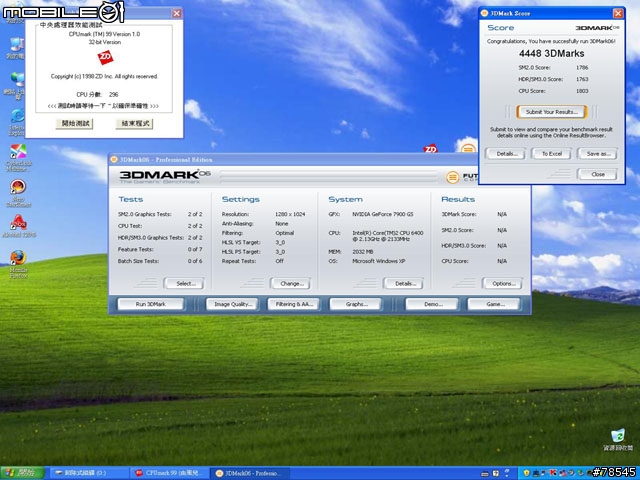Image resolution: width=640 pixels, height=480 pixels.
Task: Click the 3DMark06 progress bar
Action: coord(329,177)
